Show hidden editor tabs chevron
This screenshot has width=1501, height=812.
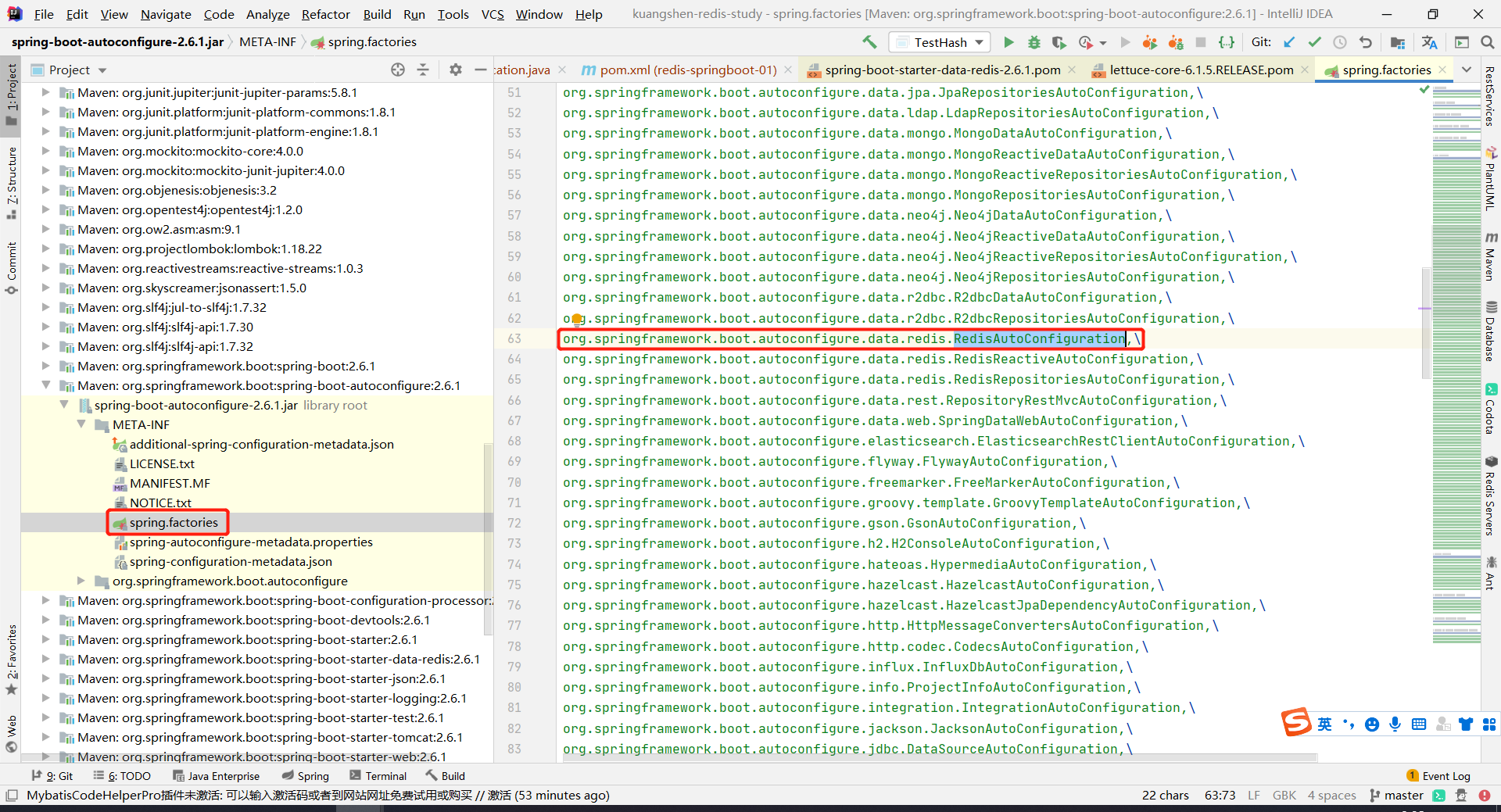pyautogui.click(x=1467, y=70)
